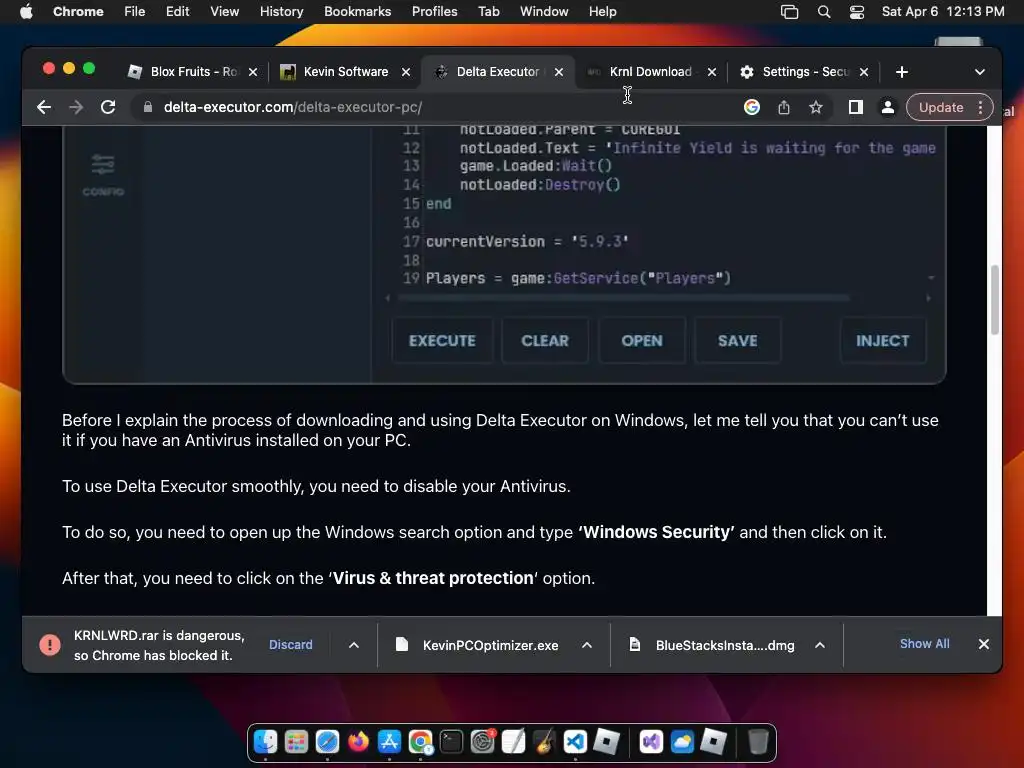Open Terminal from the dock

pyautogui.click(x=451, y=742)
